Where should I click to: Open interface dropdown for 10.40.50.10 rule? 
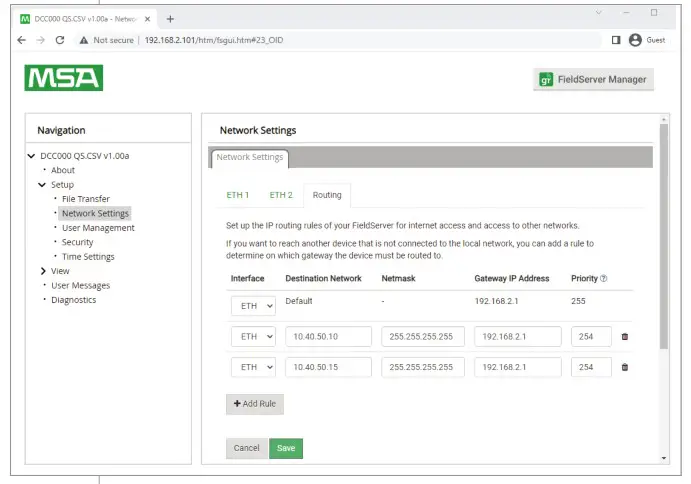coord(253,337)
